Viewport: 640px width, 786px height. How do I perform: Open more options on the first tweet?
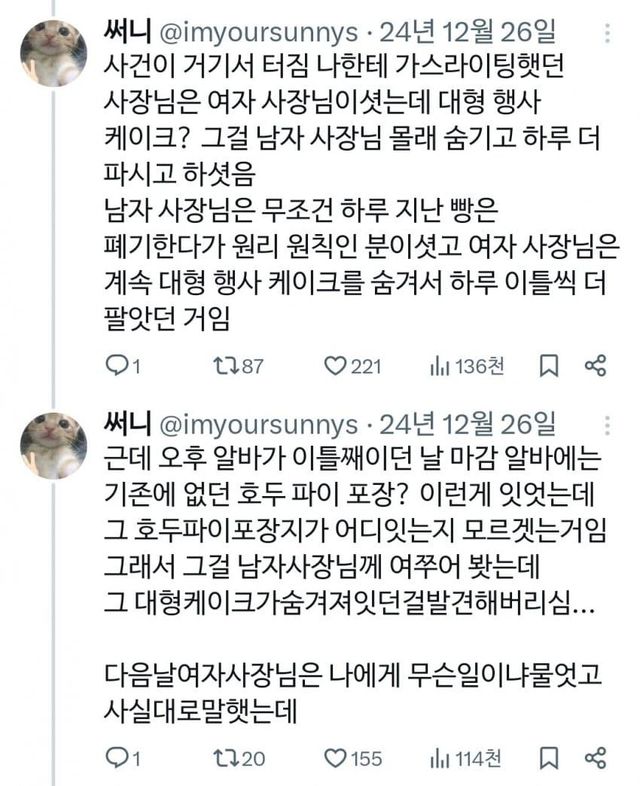[x=607, y=33]
